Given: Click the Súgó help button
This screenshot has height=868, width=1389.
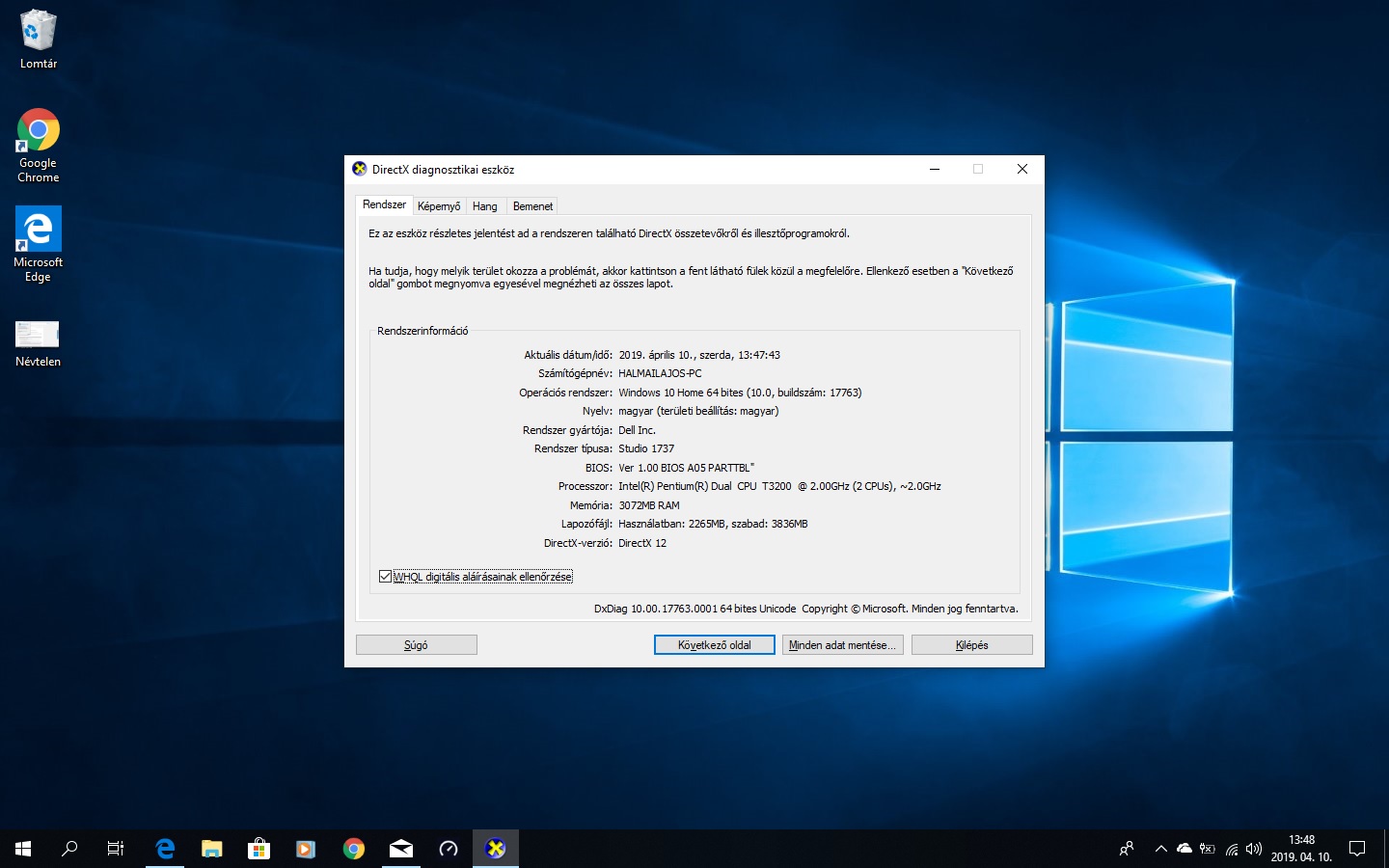Looking at the screenshot, I should [417, 645].
